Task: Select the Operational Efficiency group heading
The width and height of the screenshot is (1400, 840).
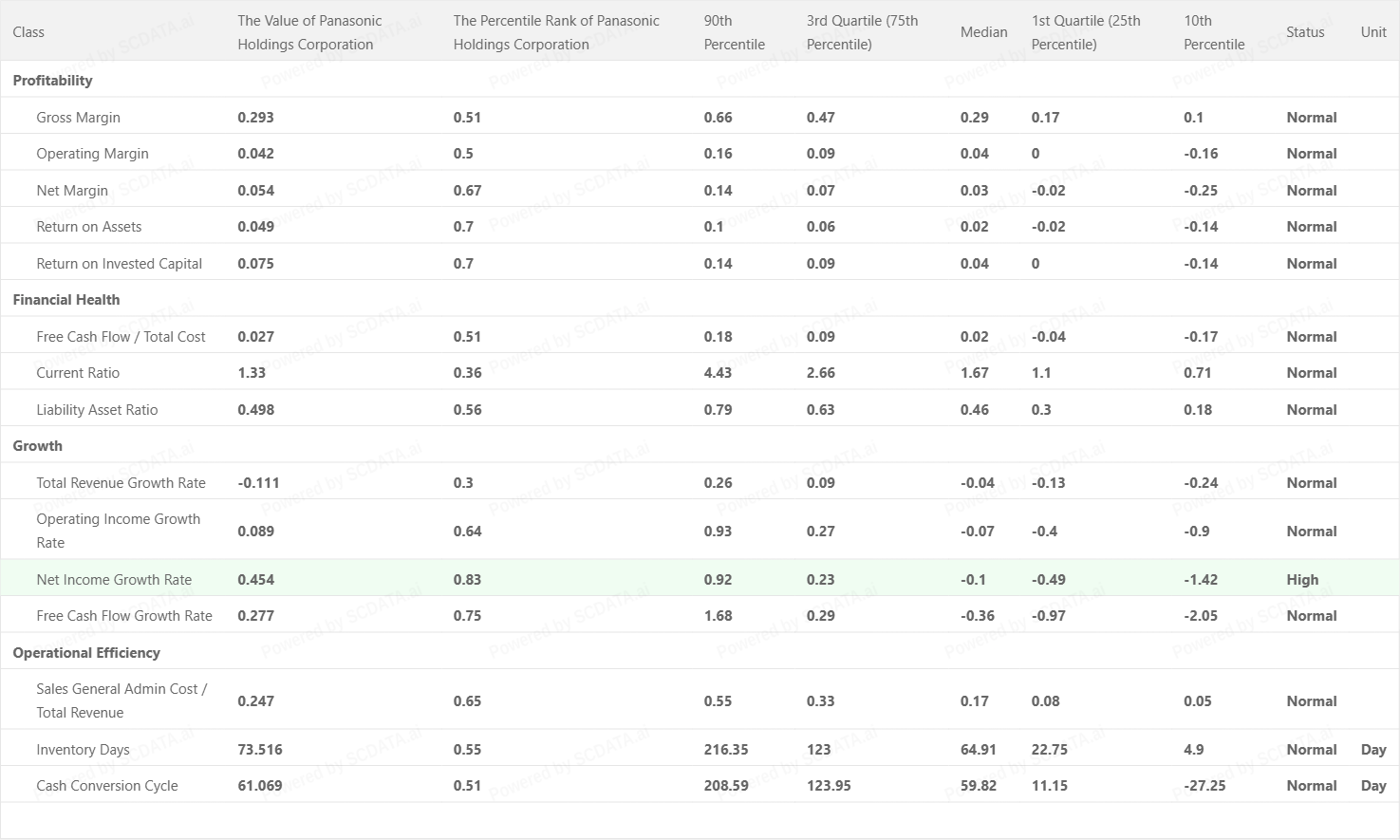Action: click(x=86, y=653)
